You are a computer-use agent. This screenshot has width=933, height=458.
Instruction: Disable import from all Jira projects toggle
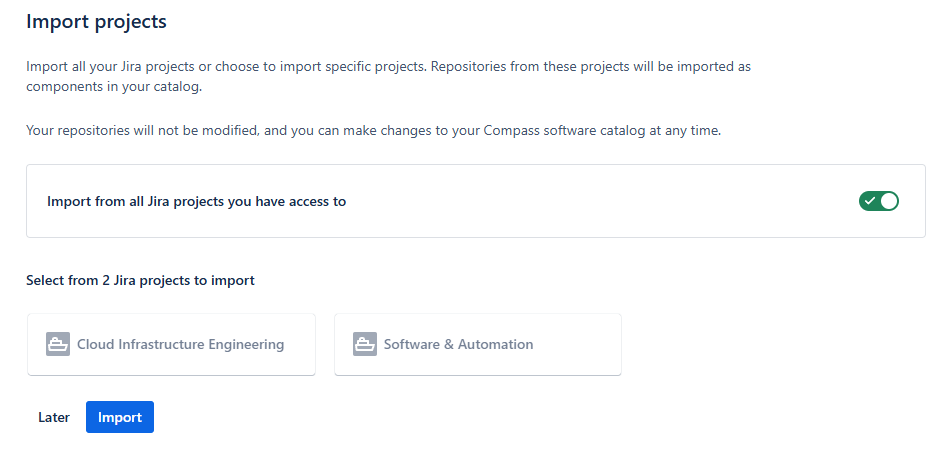pyautogui.click(x=878, y=201)
